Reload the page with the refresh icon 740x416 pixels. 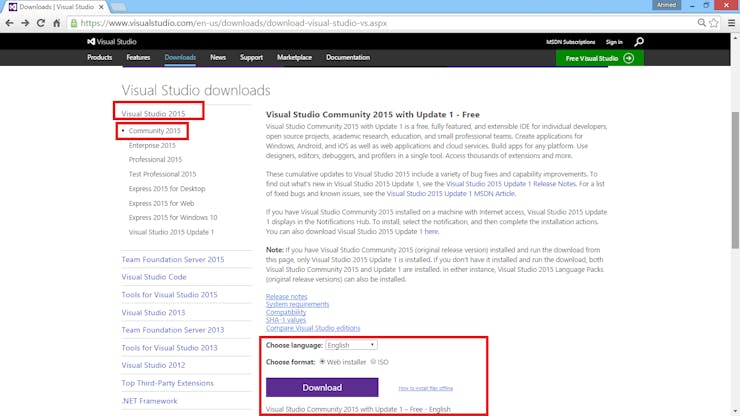tap(41, 23)
